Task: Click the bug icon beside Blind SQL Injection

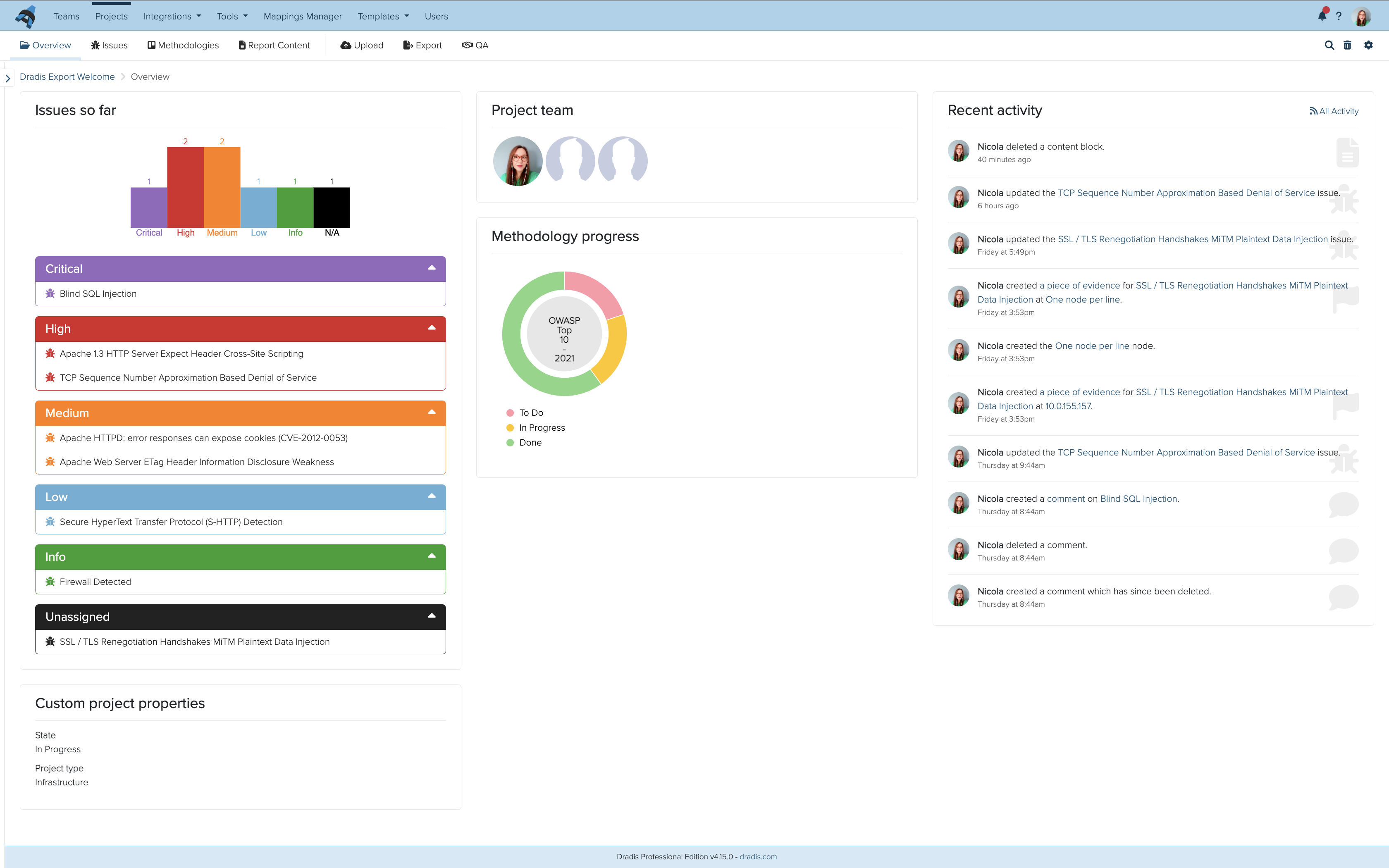Action: click(50, 293)
